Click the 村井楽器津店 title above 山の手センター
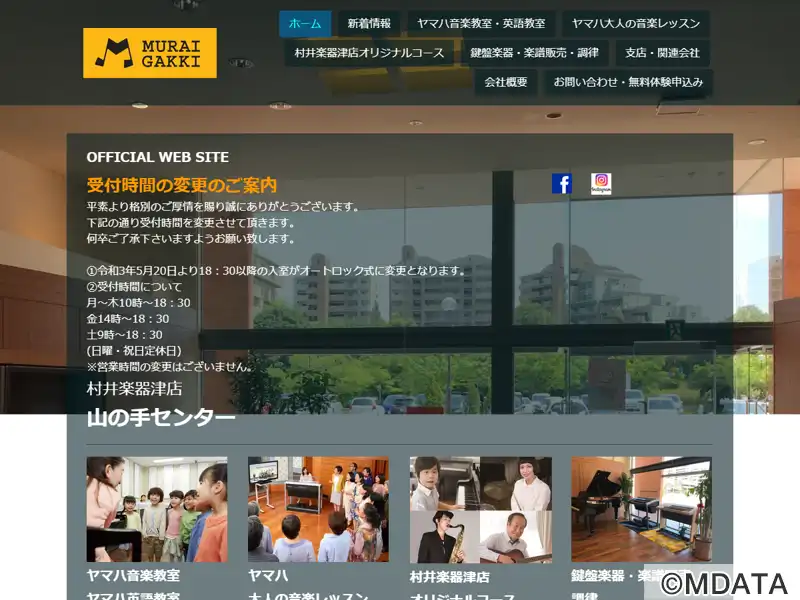800x600 pixels. pos(134,389)
